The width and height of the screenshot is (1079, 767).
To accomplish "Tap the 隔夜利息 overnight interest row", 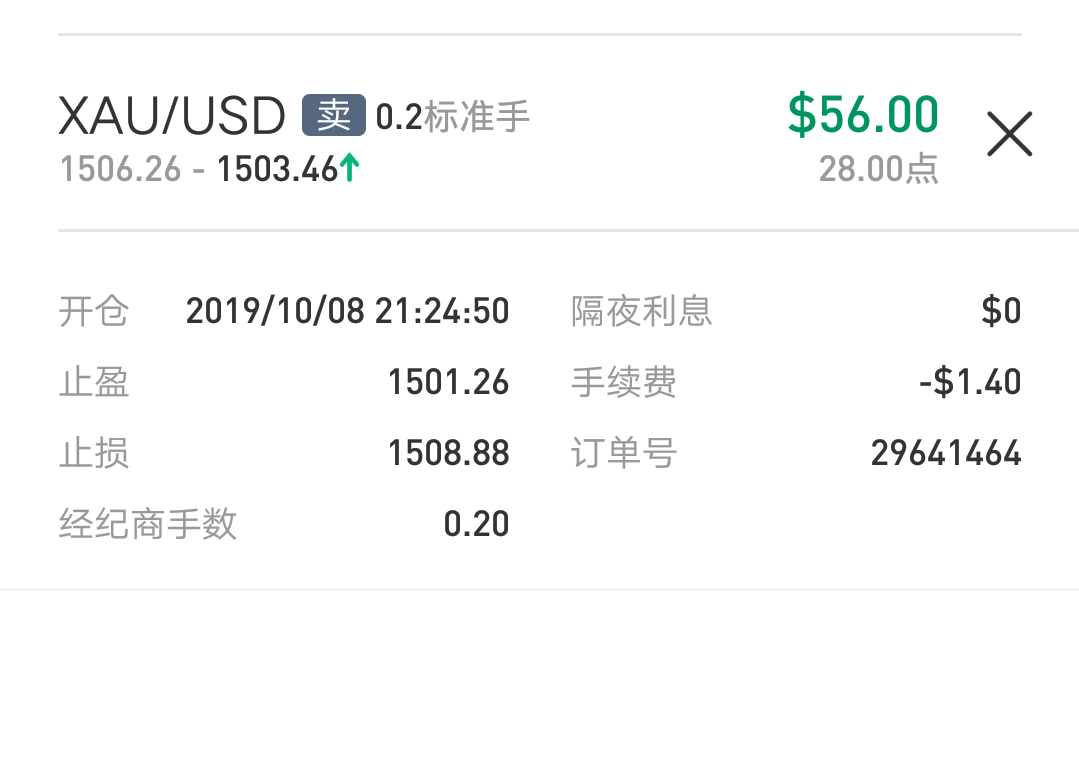I will pos(796,311).
